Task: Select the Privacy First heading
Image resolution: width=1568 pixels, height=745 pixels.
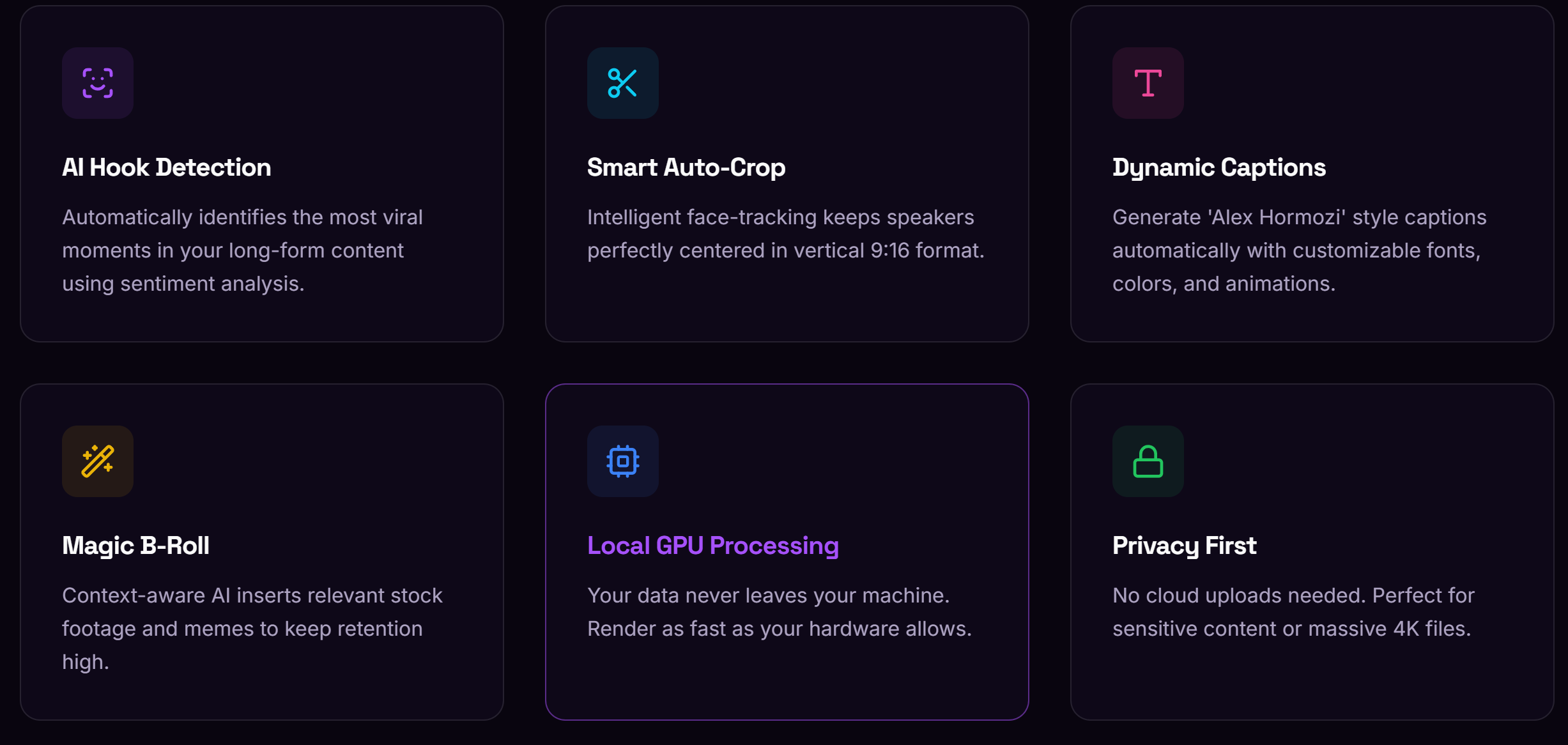Action: [x=1183, y=546]
